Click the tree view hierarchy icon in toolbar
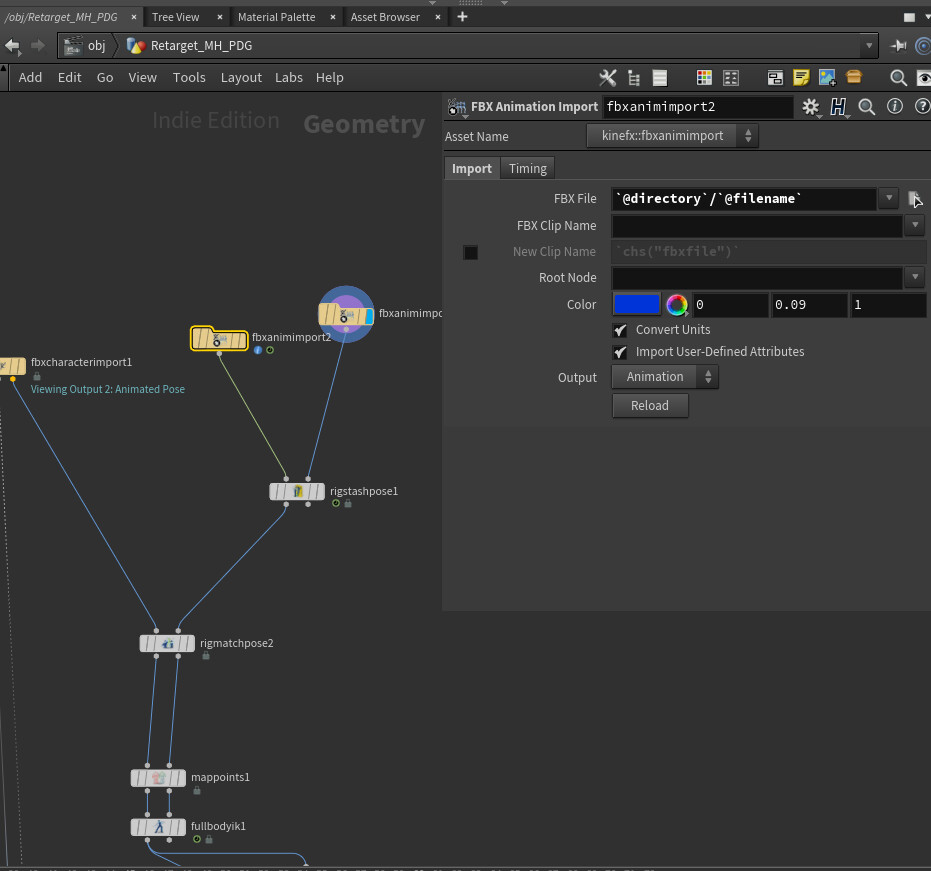This screenshot has height=871, width=931. point(634,77)
